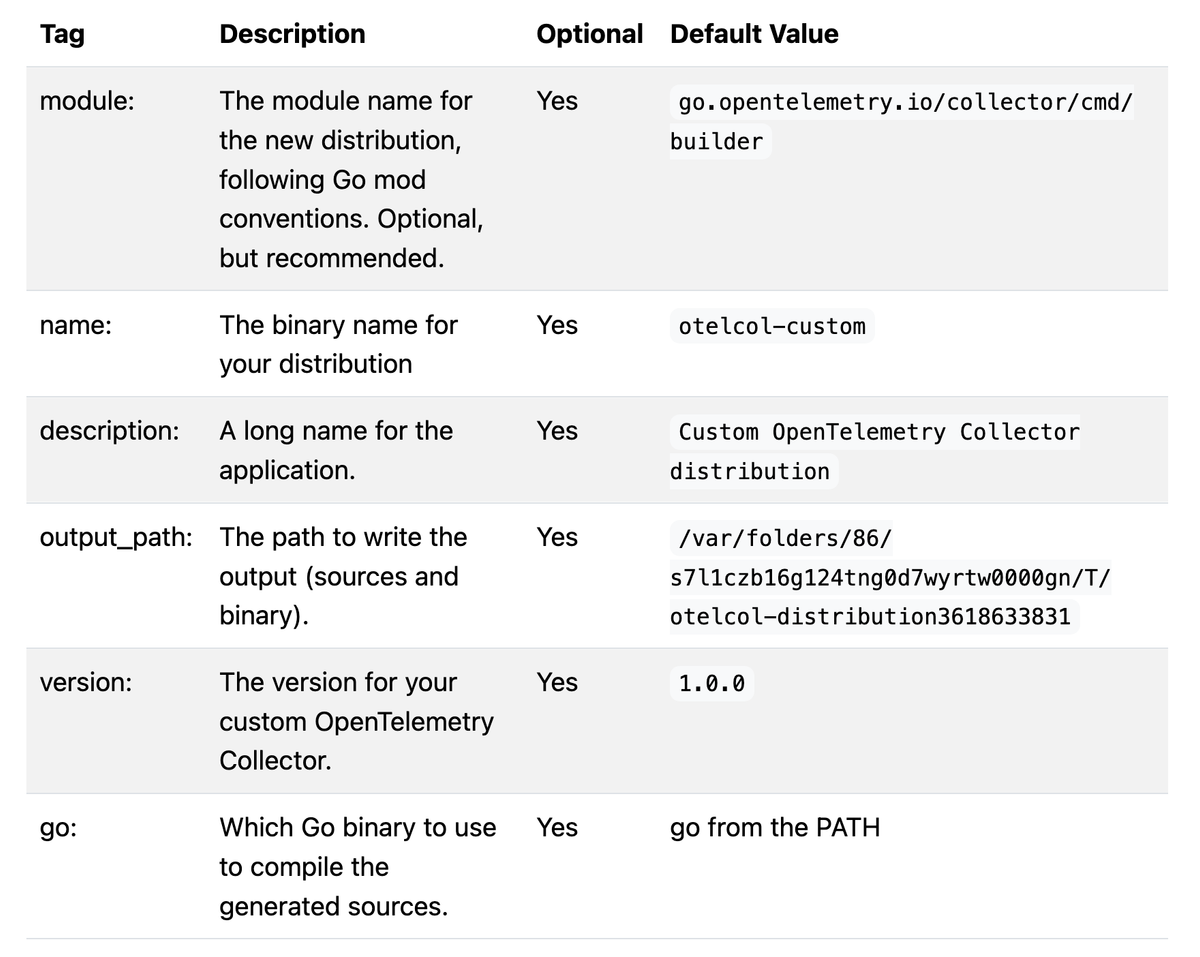The height and width of the screenshot is (957, 1200).
Task: Select the name: tag cell
Action: click(x=75, y=325)
